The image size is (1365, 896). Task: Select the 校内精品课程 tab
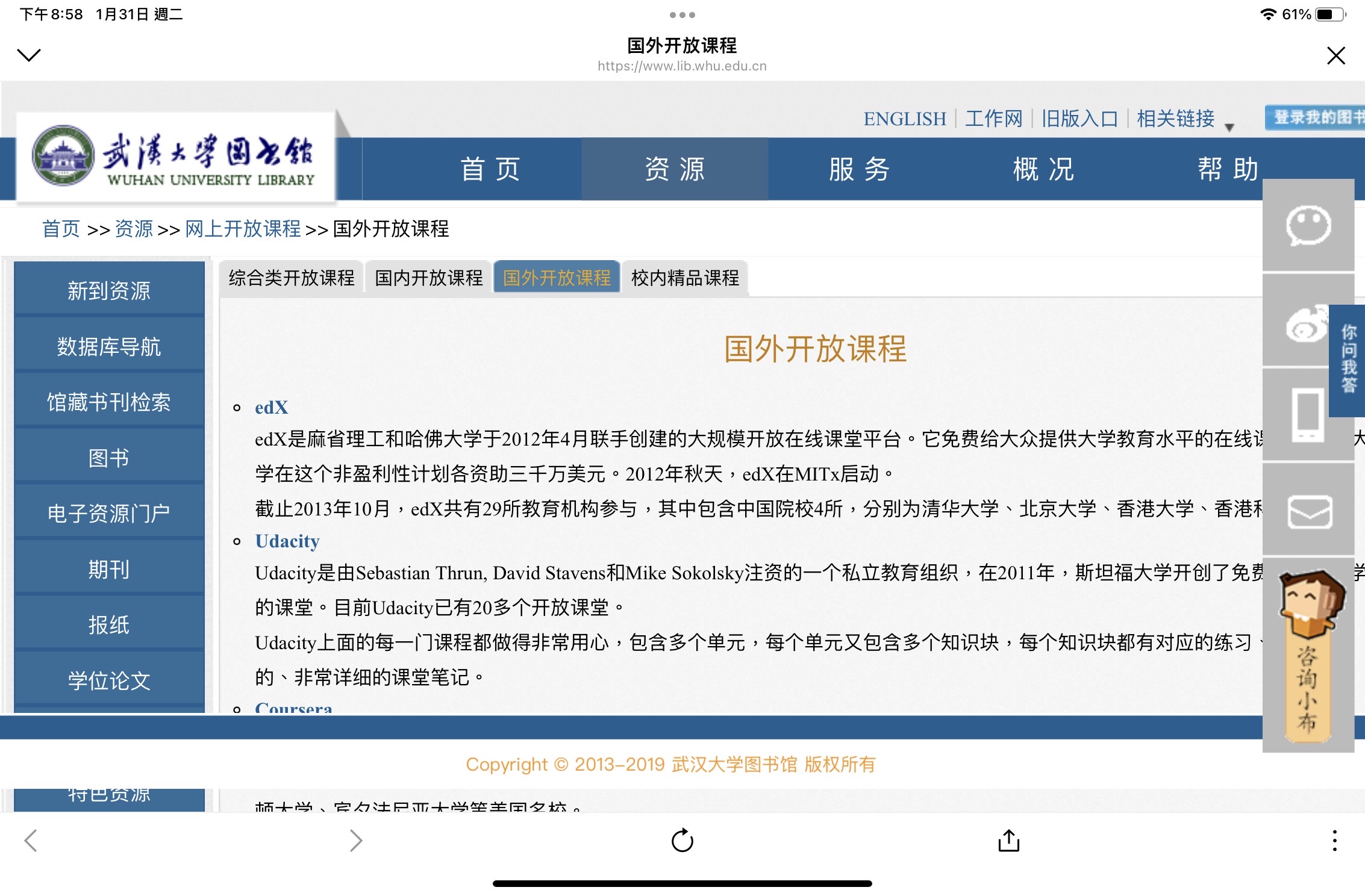pos(685,278)
